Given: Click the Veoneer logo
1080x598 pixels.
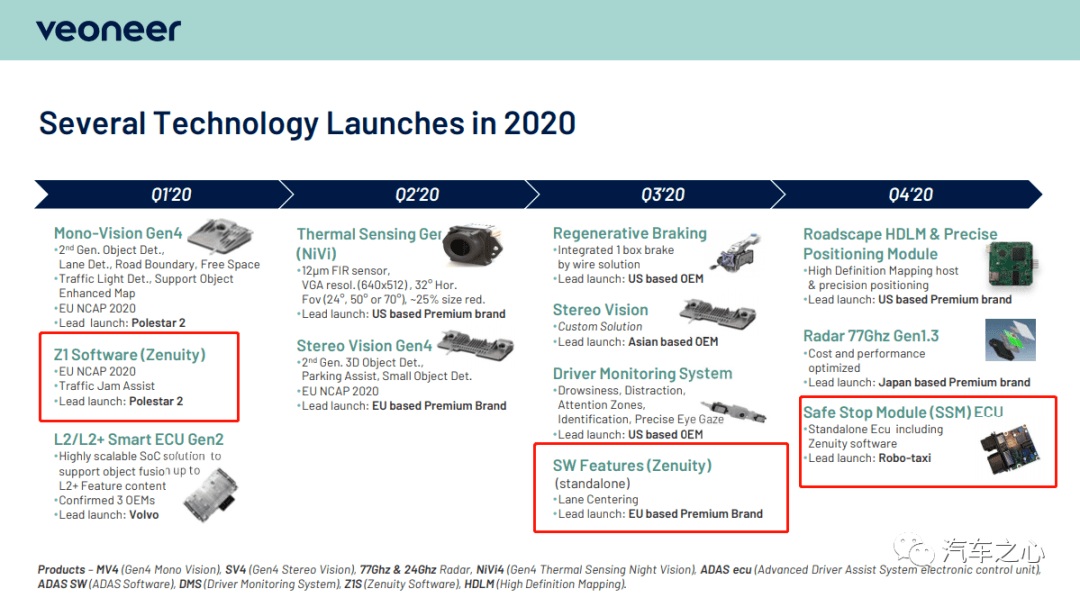Looking at the screenshot, I should coord(108,30).
